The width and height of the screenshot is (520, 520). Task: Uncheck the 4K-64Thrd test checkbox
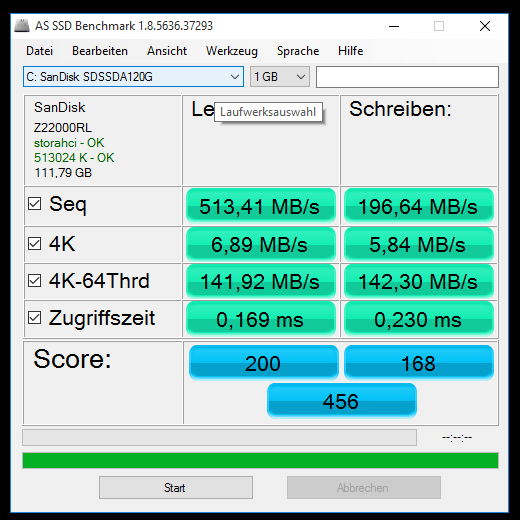pyautogui.click(x=35, y=281)
